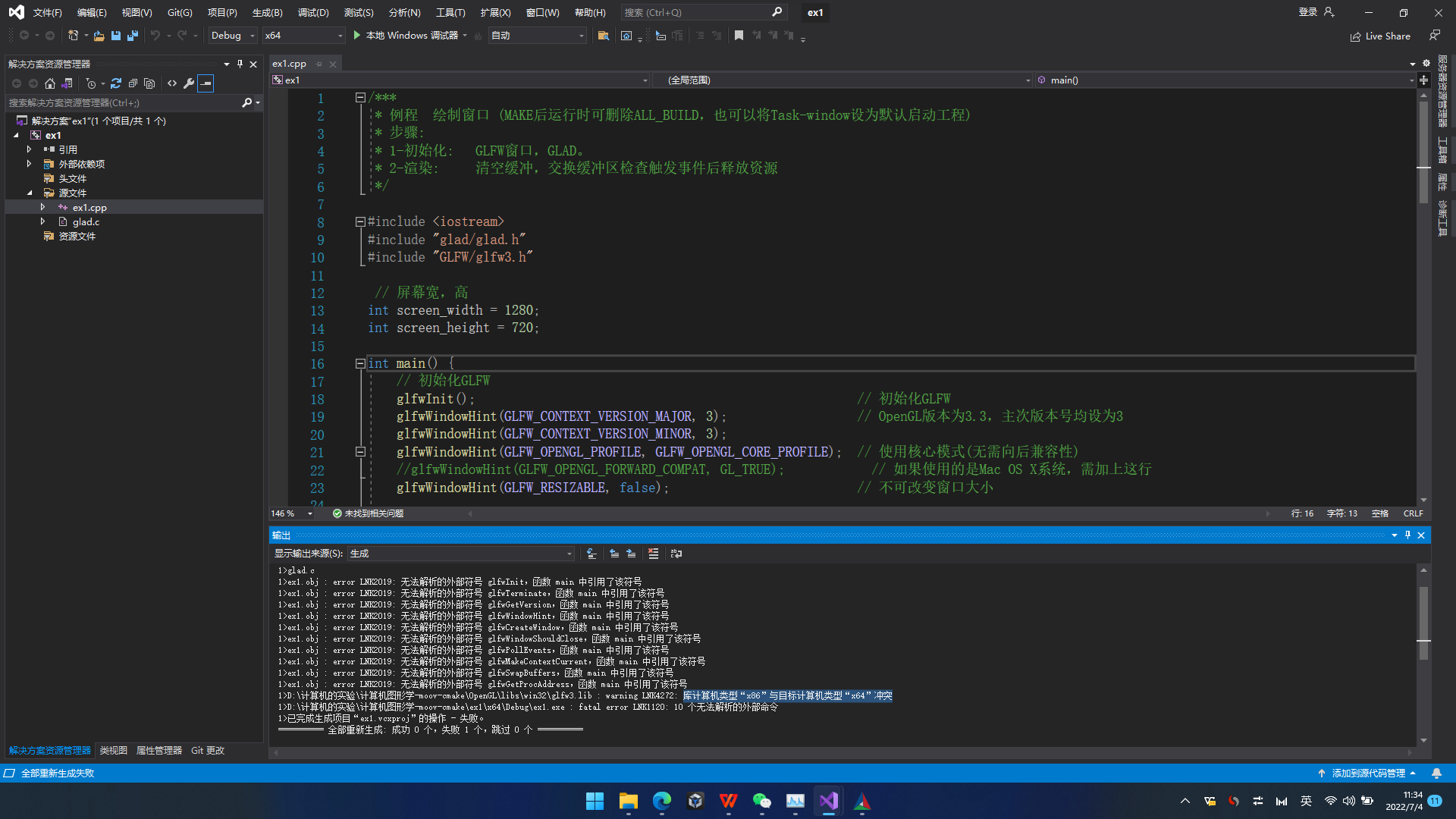
Task: Collapse the main() function code block
Action: (360, 364)
